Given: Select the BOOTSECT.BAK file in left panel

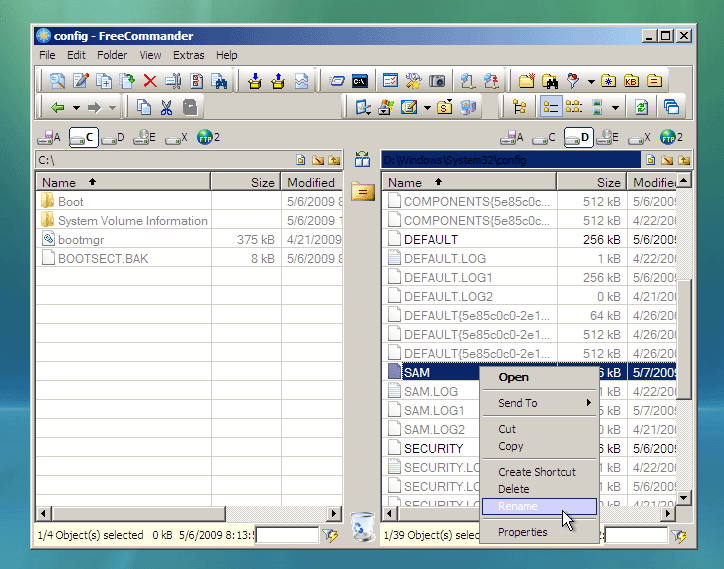Looking at the screenshot, I should pos(95,259).
